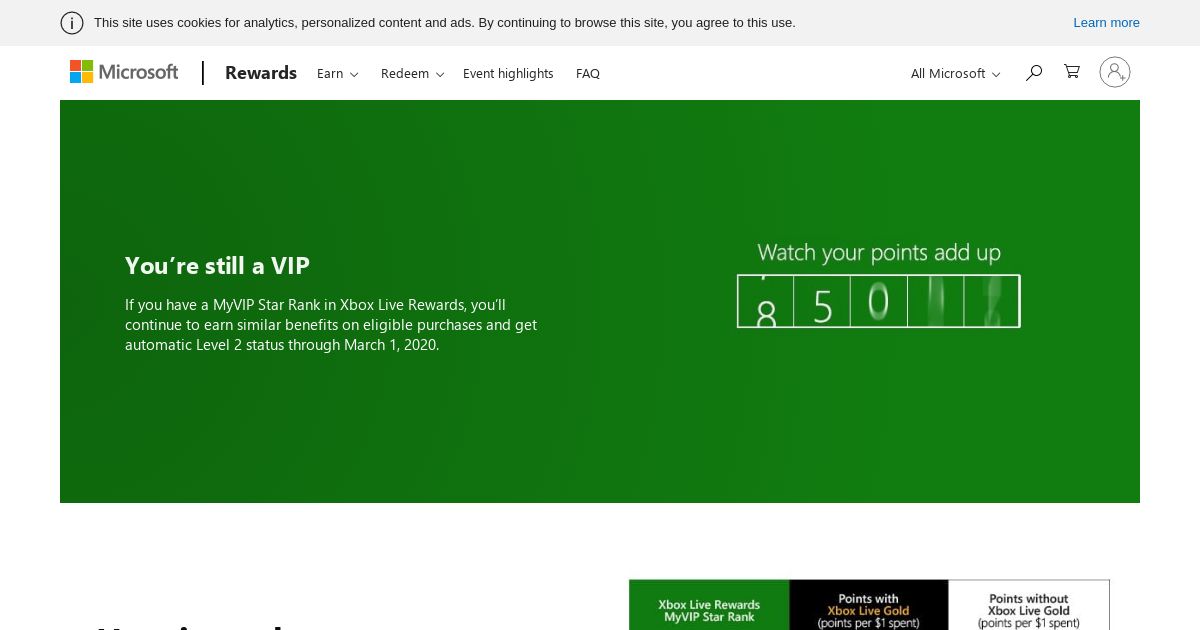Click 'Points with Xbox Live Gold' column header

click(868, 610)
